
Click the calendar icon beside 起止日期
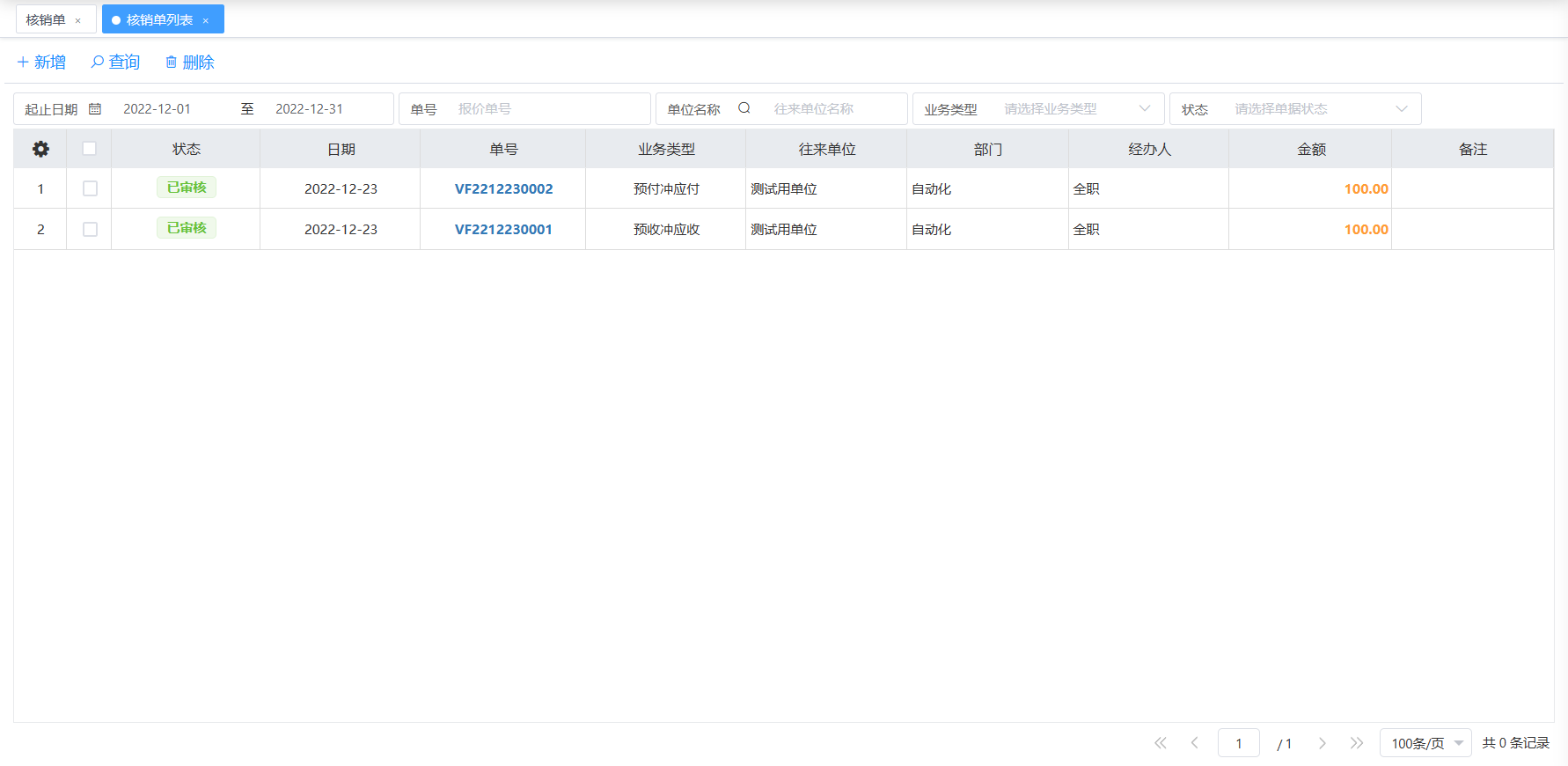click(95, 108)
